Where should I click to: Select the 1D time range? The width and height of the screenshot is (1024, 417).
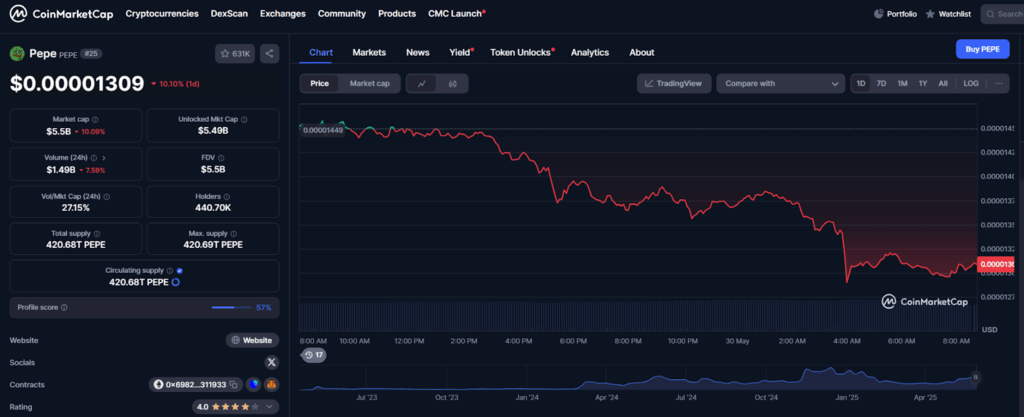pos(861,84)
